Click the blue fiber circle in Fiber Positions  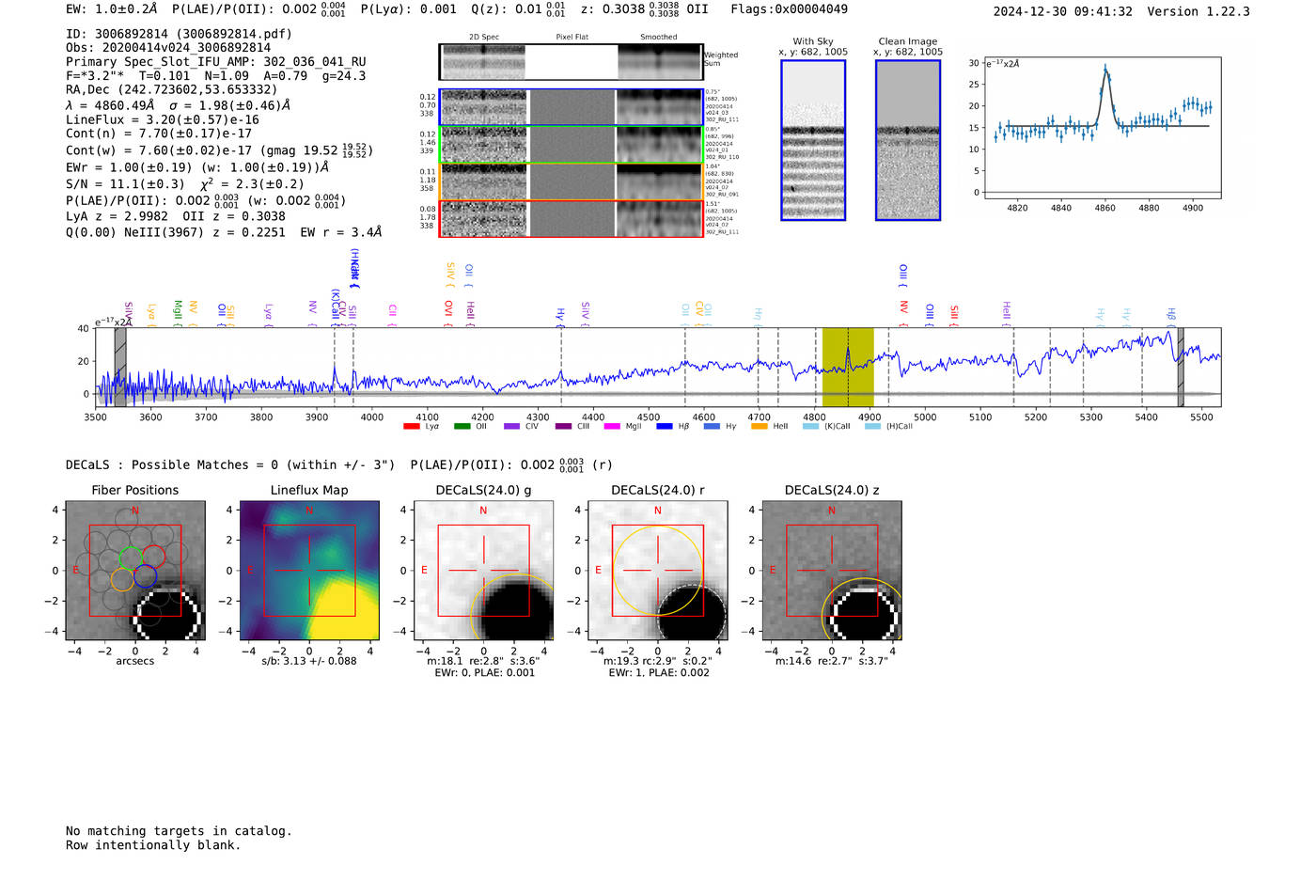(x=145, y=576)
